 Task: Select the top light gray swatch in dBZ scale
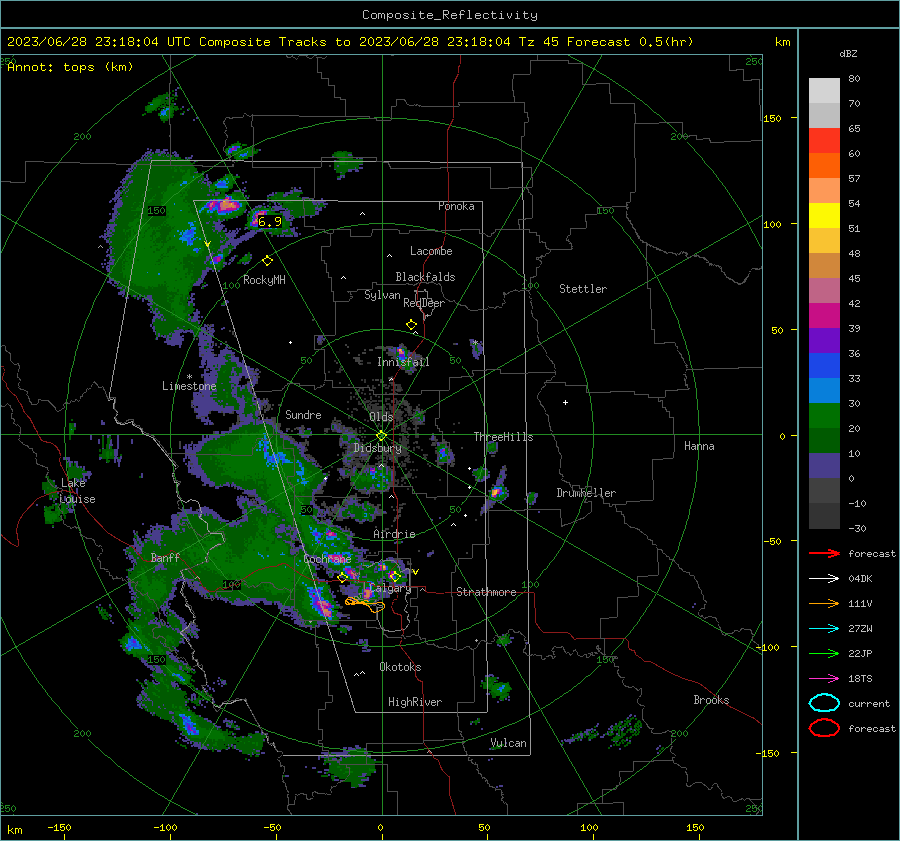[824, 90]
